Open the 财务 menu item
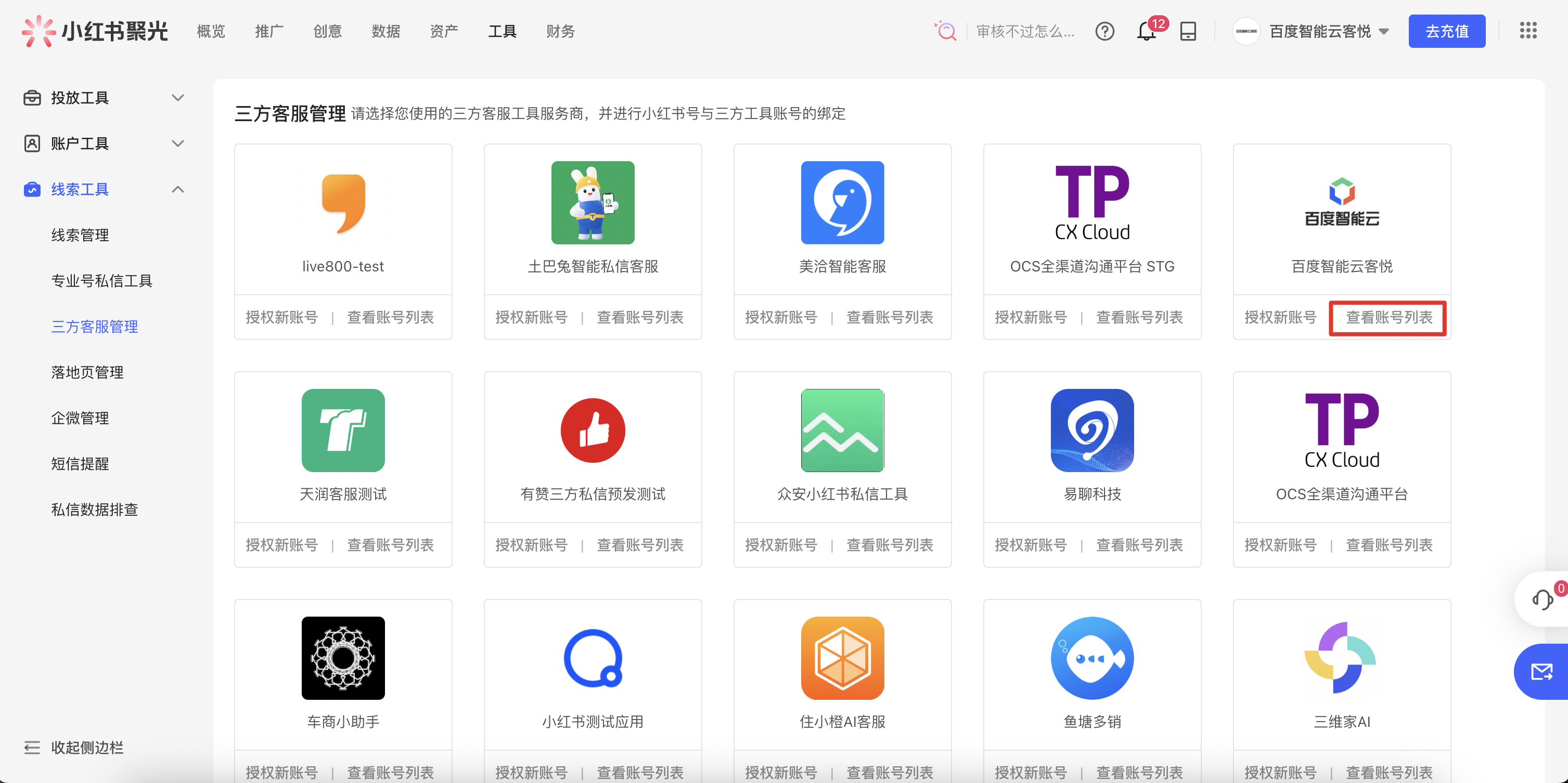 click(x=559, y=31)
